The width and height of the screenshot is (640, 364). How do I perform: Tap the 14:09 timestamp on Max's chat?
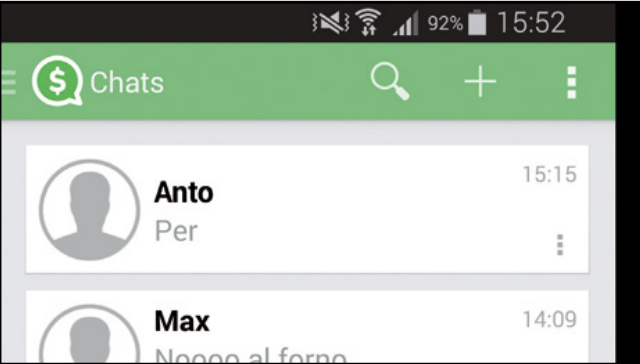(x=550, y=320)
